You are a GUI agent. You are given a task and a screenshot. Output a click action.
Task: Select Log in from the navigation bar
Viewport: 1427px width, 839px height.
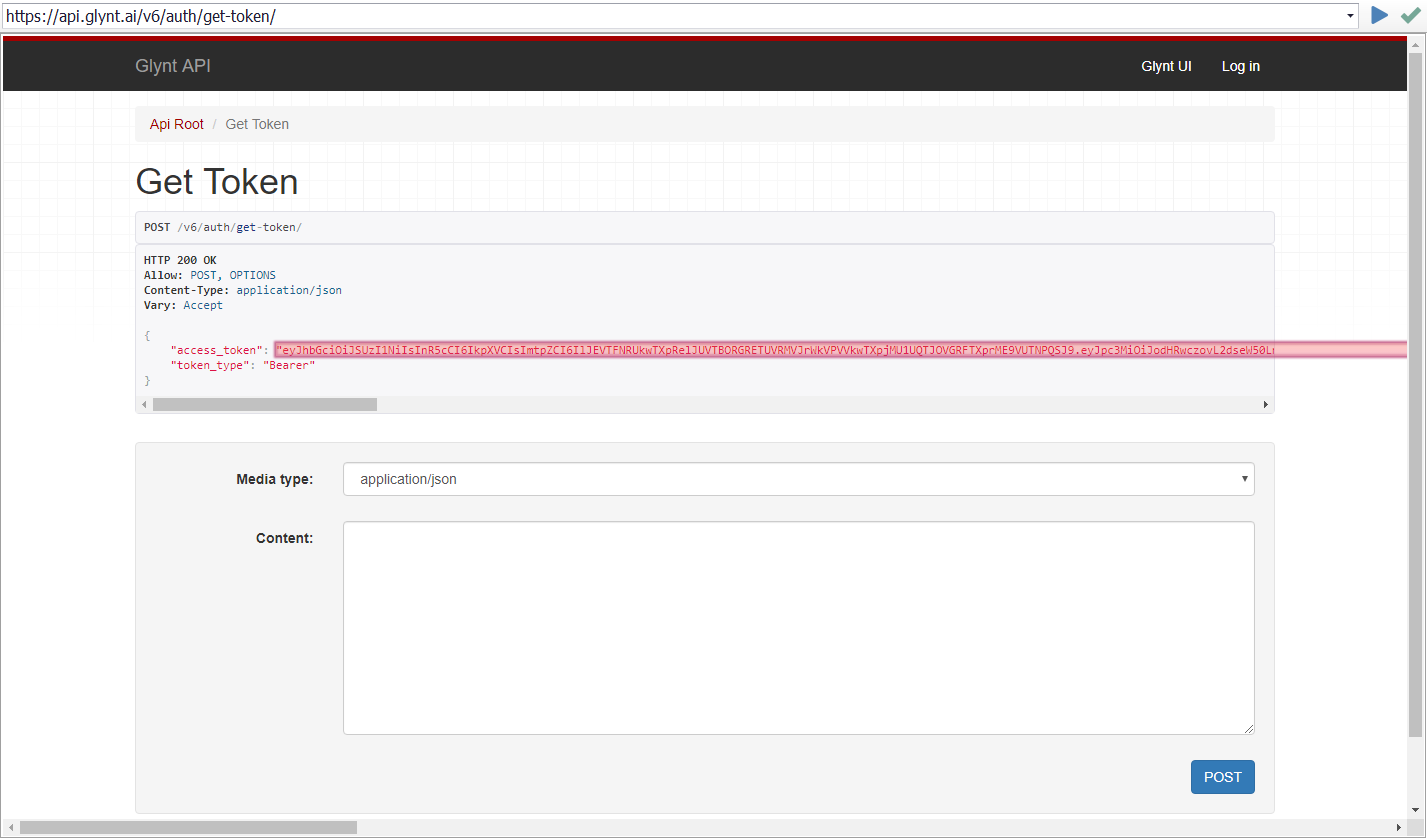[1240, 66]
